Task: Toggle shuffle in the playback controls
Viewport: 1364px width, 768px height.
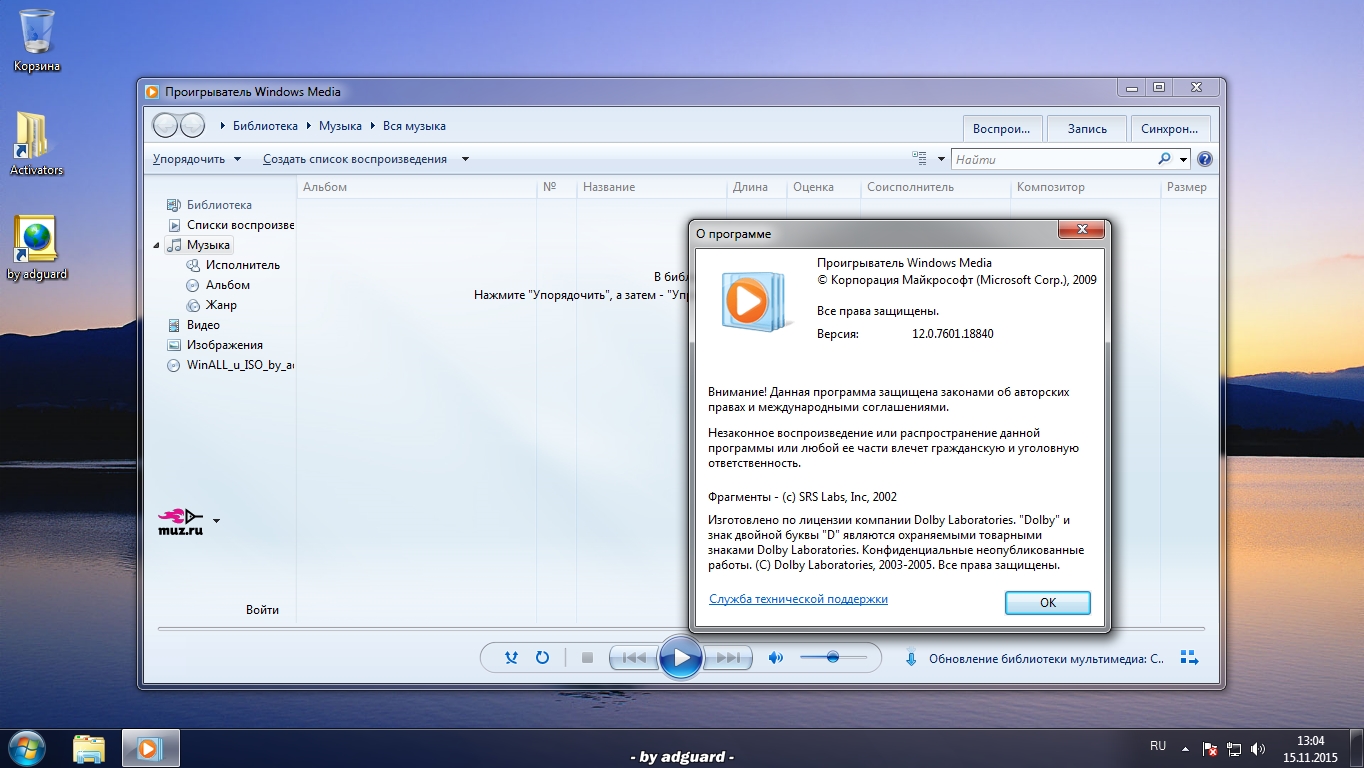Action: tap(511, 657)
